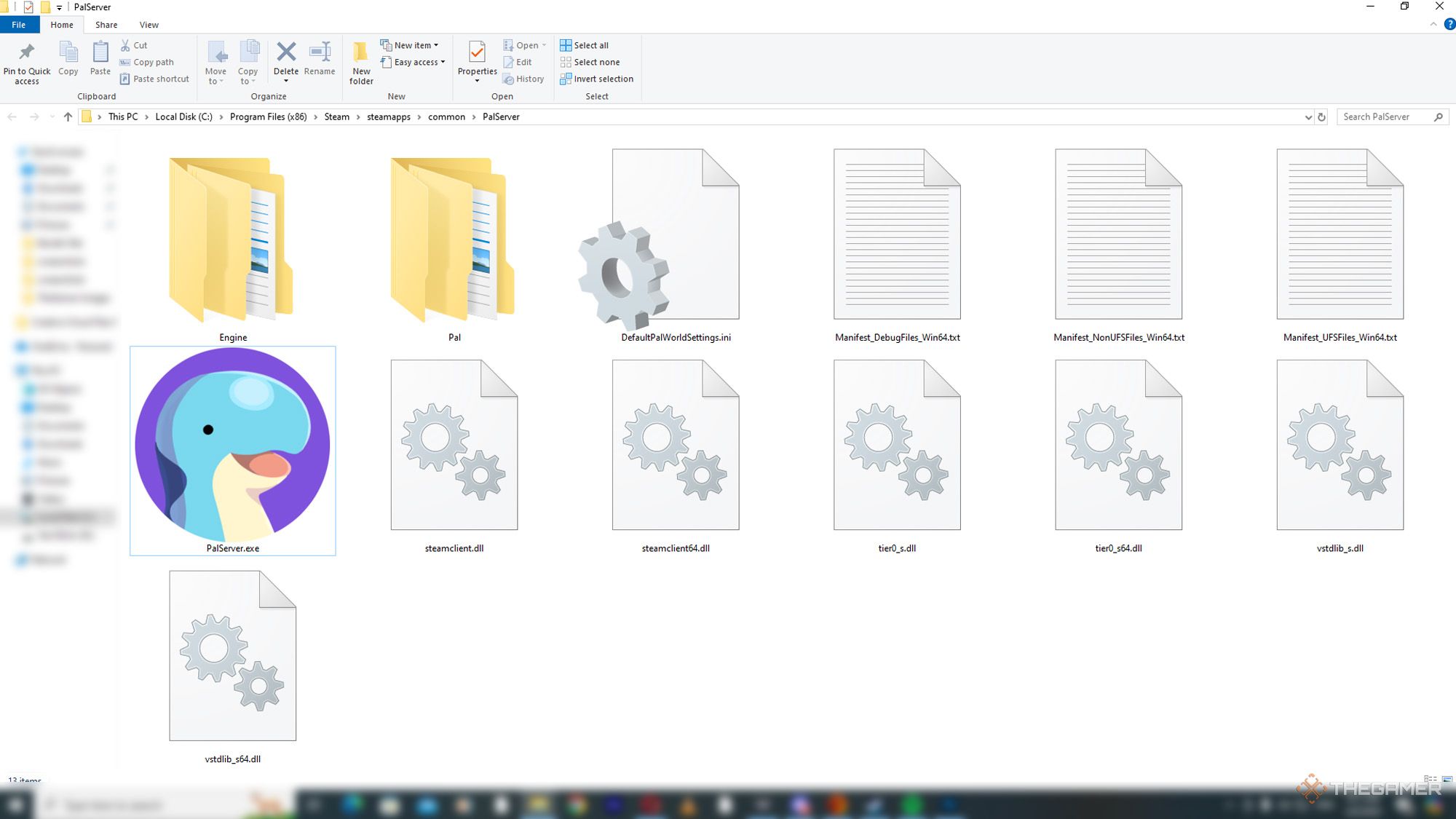Pin folder to Quick access
The image size is (1456, 819).
point(27,63)
